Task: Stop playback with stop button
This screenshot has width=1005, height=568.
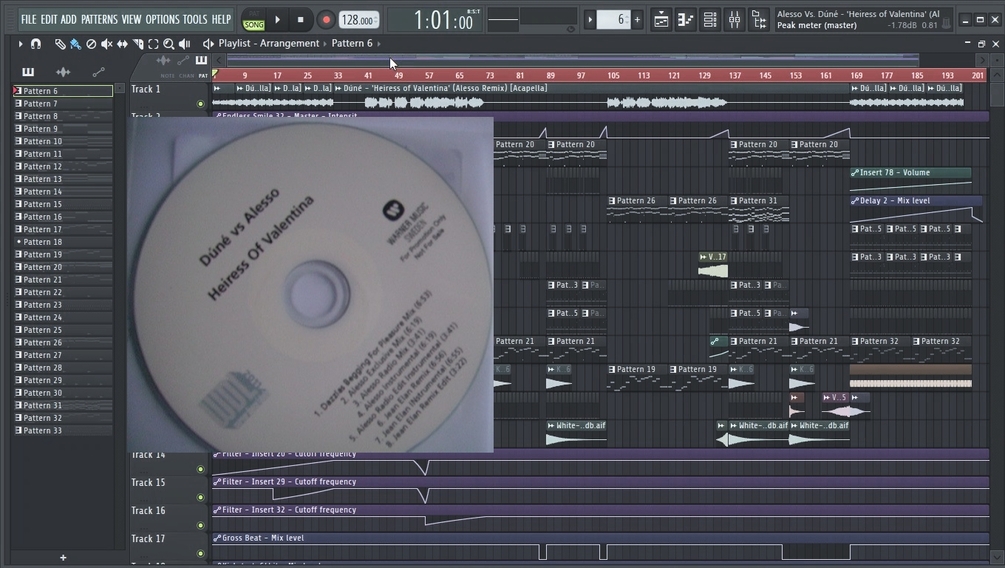Action: click(301, 20)
